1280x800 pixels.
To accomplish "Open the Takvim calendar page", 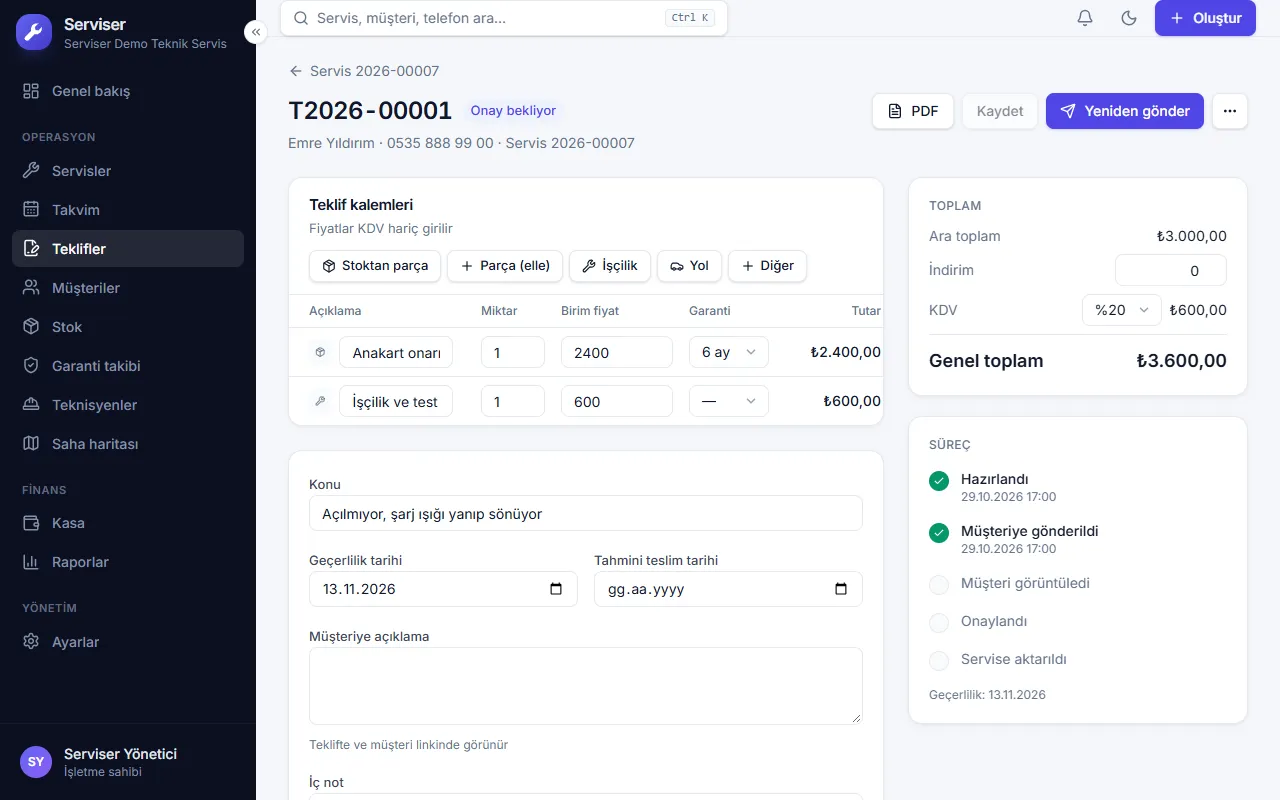I will pyautogui.click(x=128, y=210).
